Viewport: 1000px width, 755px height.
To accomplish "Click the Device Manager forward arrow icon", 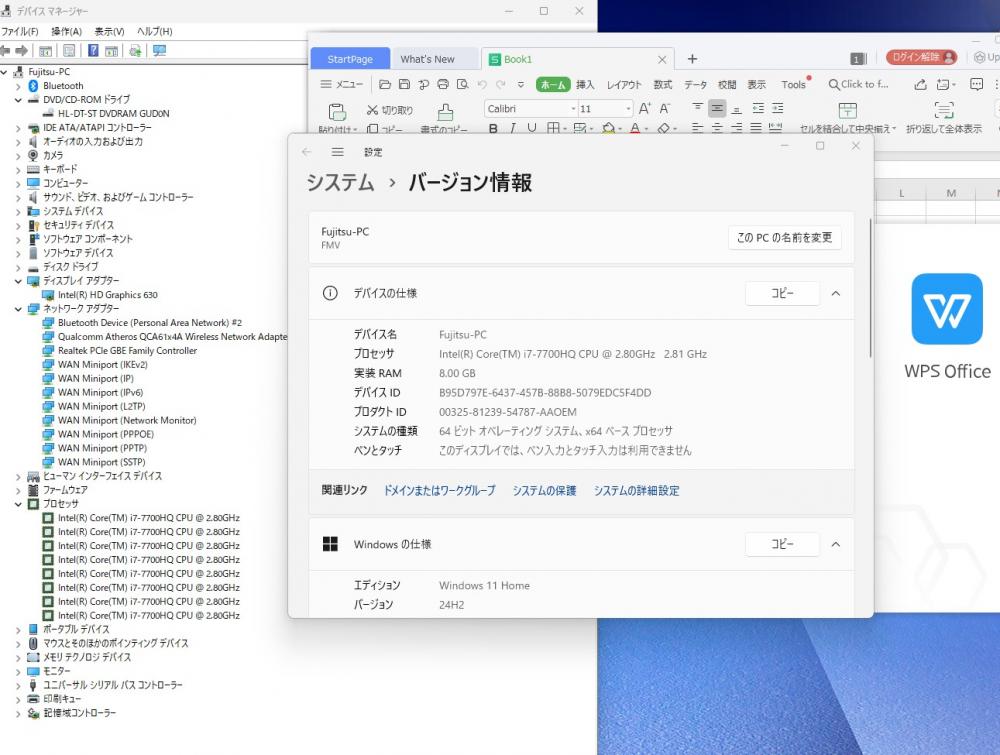I will click(x=22, y=51).
